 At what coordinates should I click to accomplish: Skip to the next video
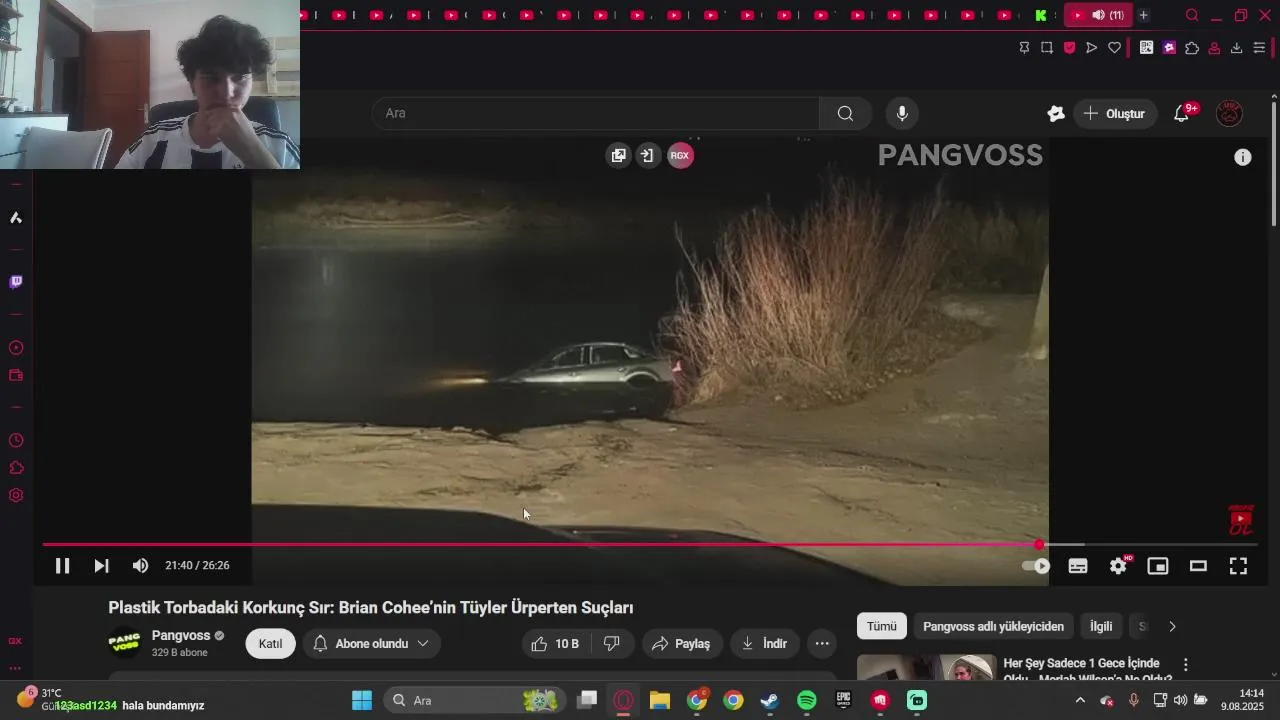click(101, 566)
